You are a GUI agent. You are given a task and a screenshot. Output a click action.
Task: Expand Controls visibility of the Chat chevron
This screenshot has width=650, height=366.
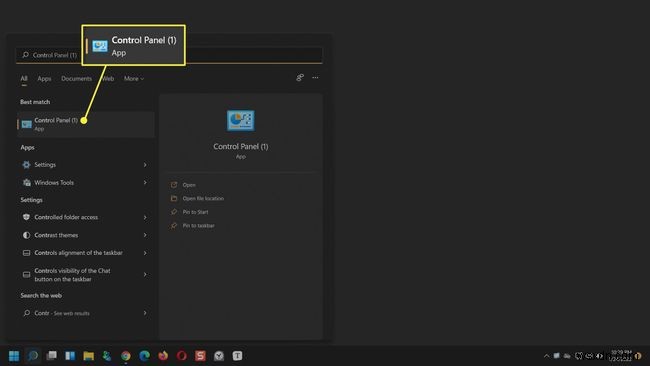click(x=145, y=274)
